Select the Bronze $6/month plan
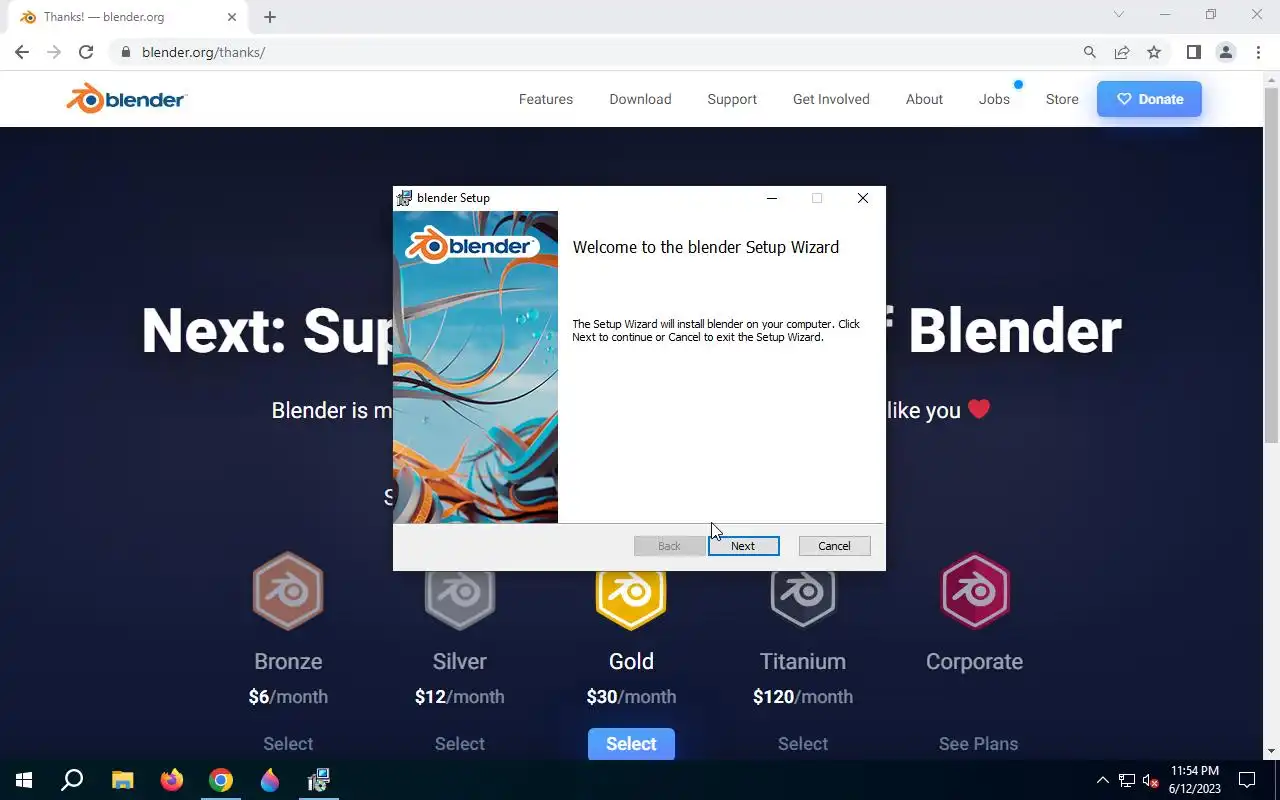 [288, 743]
